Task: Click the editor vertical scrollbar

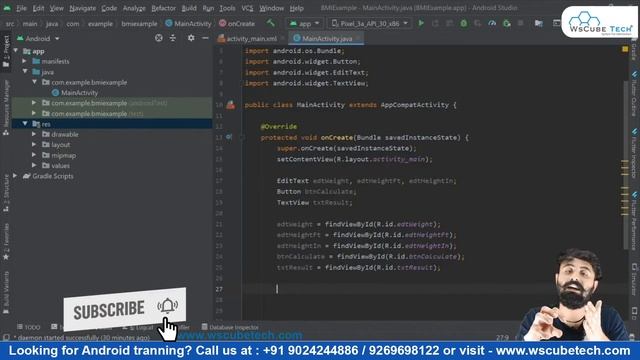Action: (x=627, y=165)
